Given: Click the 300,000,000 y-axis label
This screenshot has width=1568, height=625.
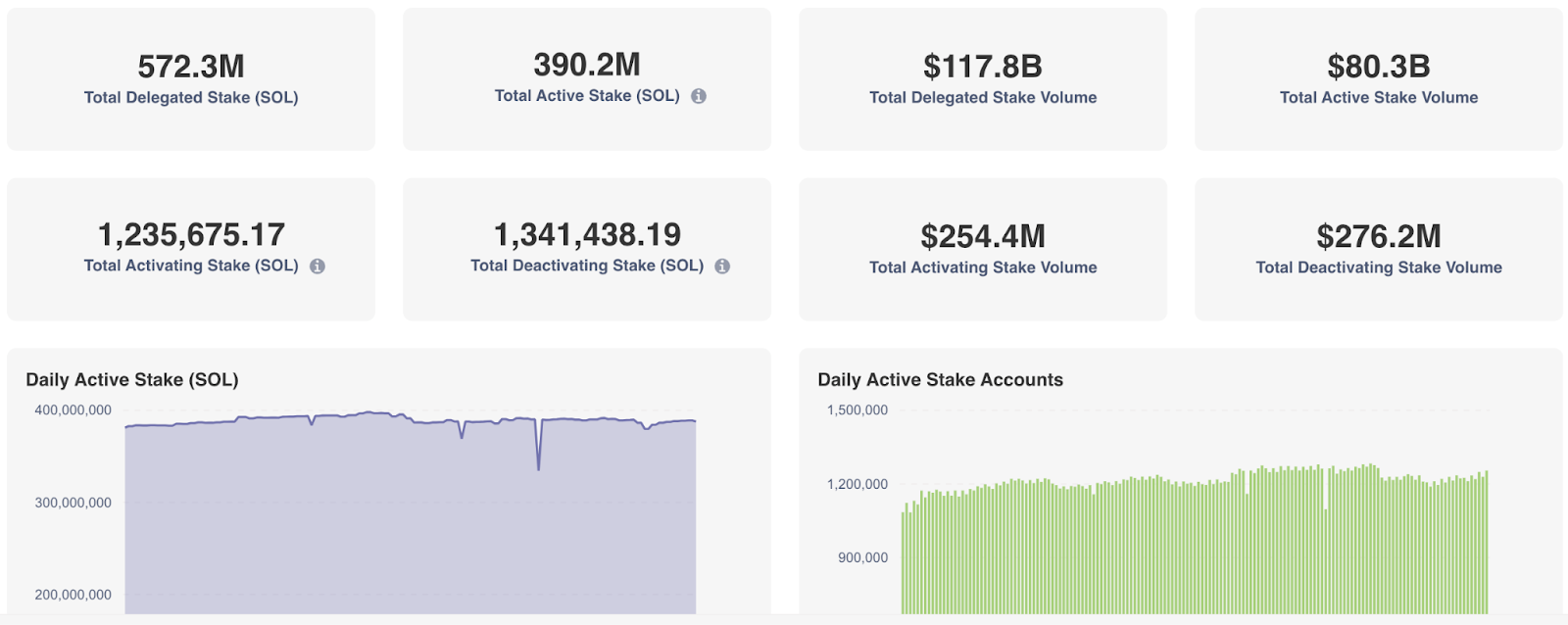Looking at the screenshot, I should (x=73, y=503).
